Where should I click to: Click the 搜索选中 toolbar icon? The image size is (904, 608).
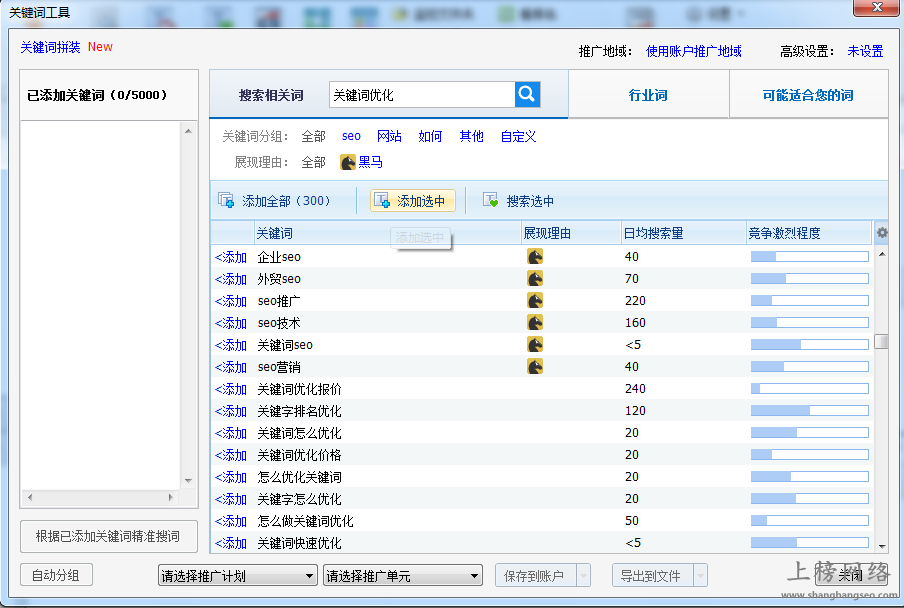[490, 201]
